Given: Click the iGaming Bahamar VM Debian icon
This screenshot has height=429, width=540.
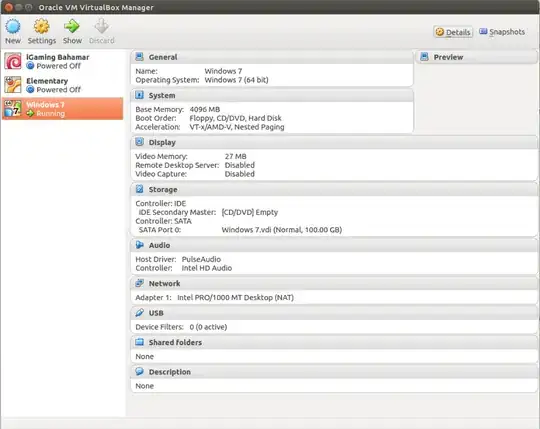Looking at the screenshot, I should point(13,61).
